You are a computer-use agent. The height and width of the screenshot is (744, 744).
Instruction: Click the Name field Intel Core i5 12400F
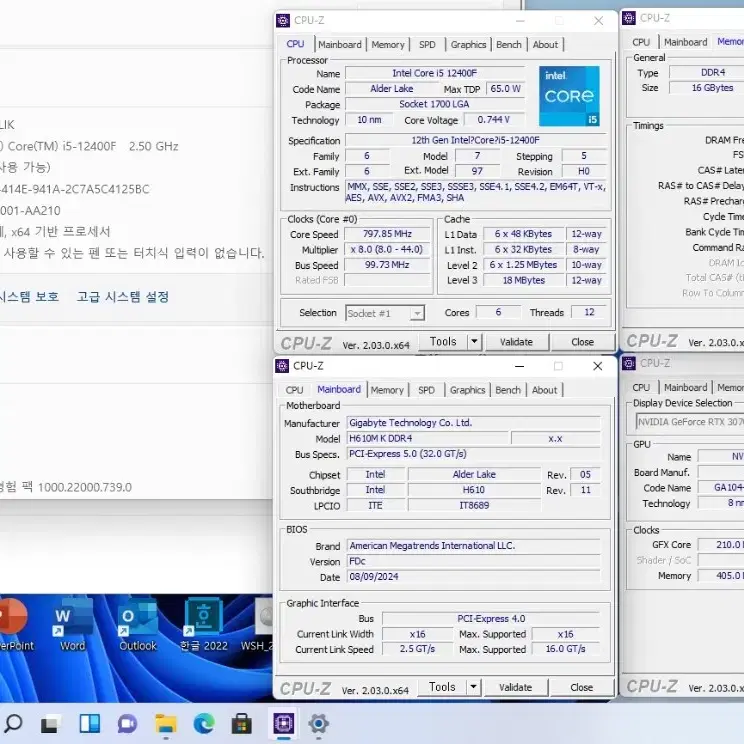pyautogui.click(x=435, y=73)
